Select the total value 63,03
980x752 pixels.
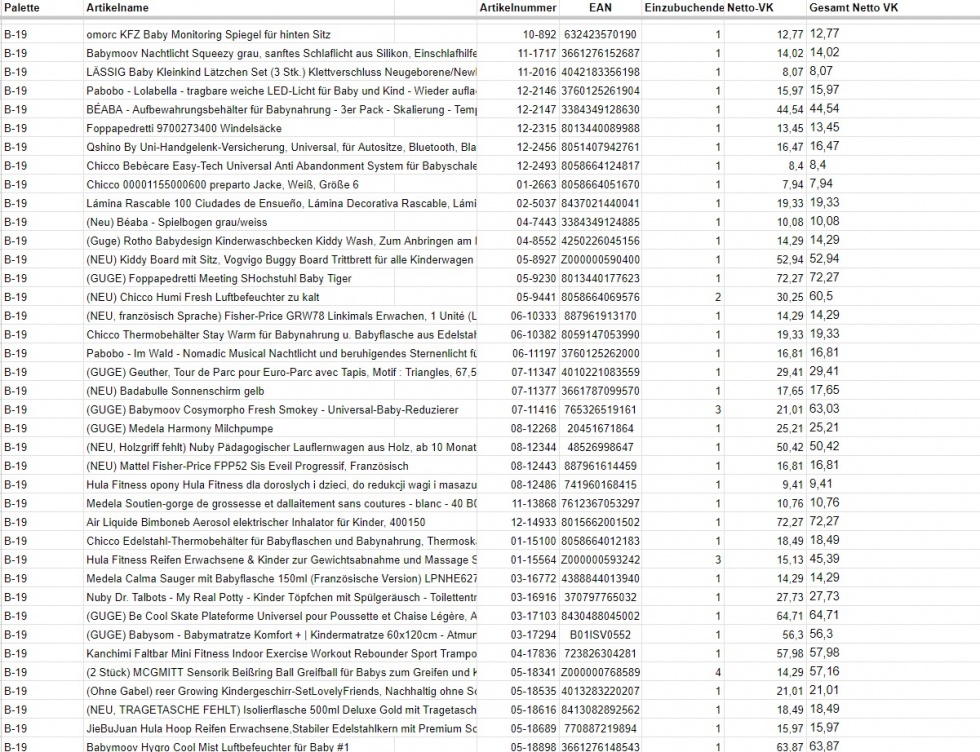tap(824, 409)
